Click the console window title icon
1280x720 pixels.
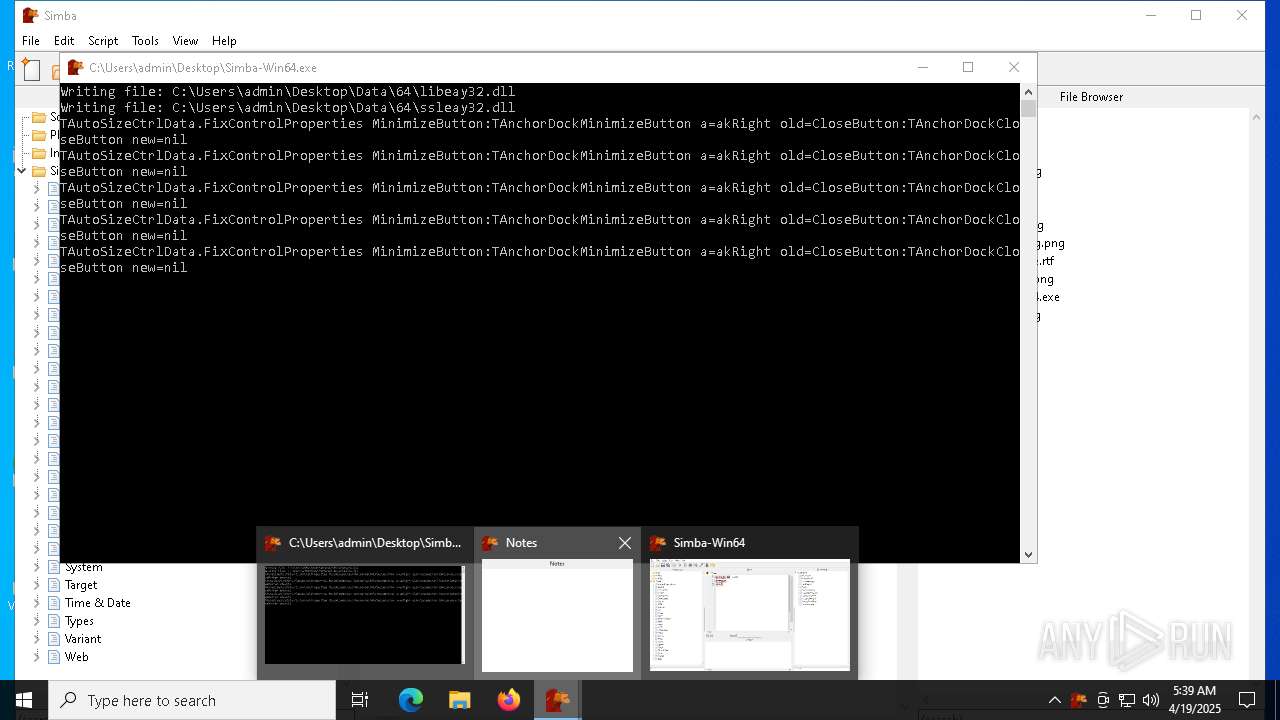tap(75, 67)
